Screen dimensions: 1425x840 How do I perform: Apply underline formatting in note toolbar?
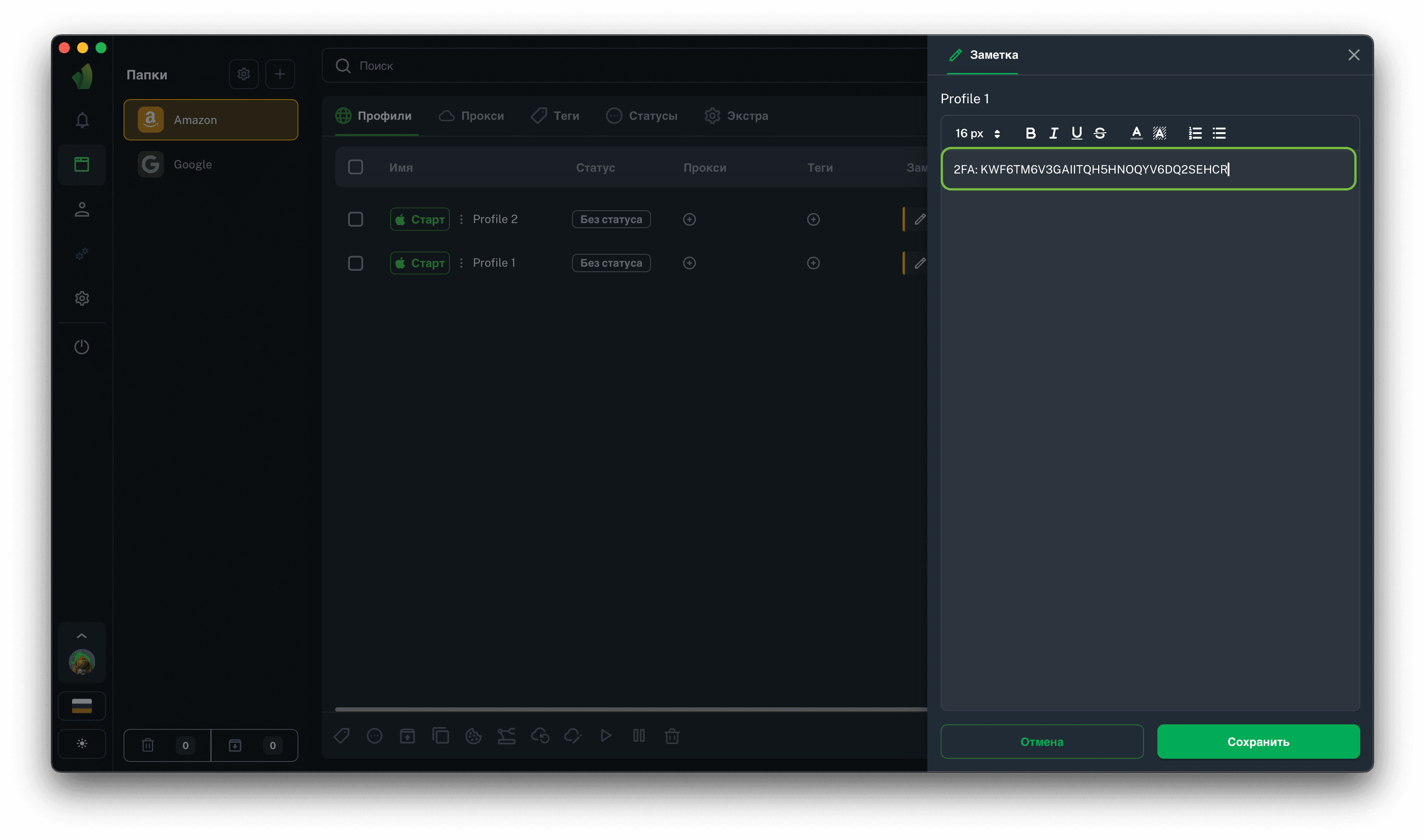[x=1076, y=133]
